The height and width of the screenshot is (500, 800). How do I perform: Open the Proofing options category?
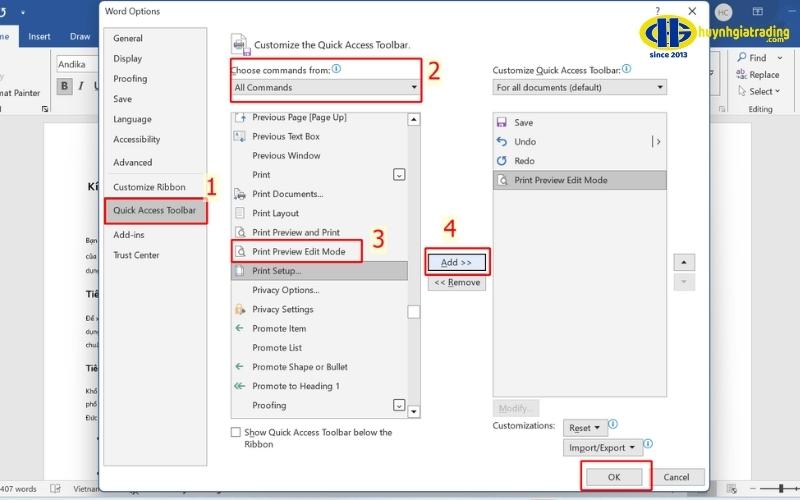130,79
